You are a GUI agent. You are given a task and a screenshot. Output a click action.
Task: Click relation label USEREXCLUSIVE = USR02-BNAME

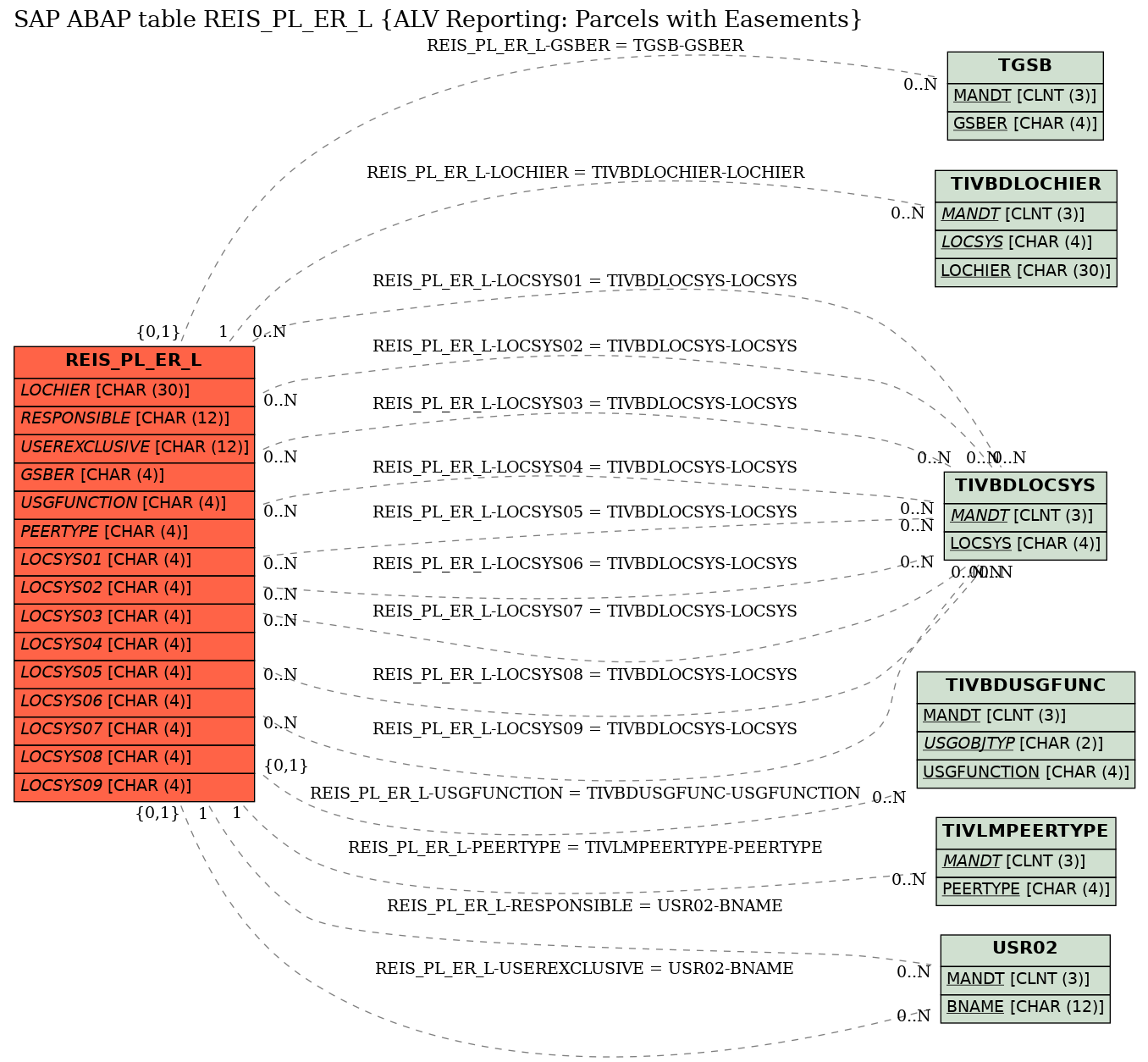click(x=585, y=969)
